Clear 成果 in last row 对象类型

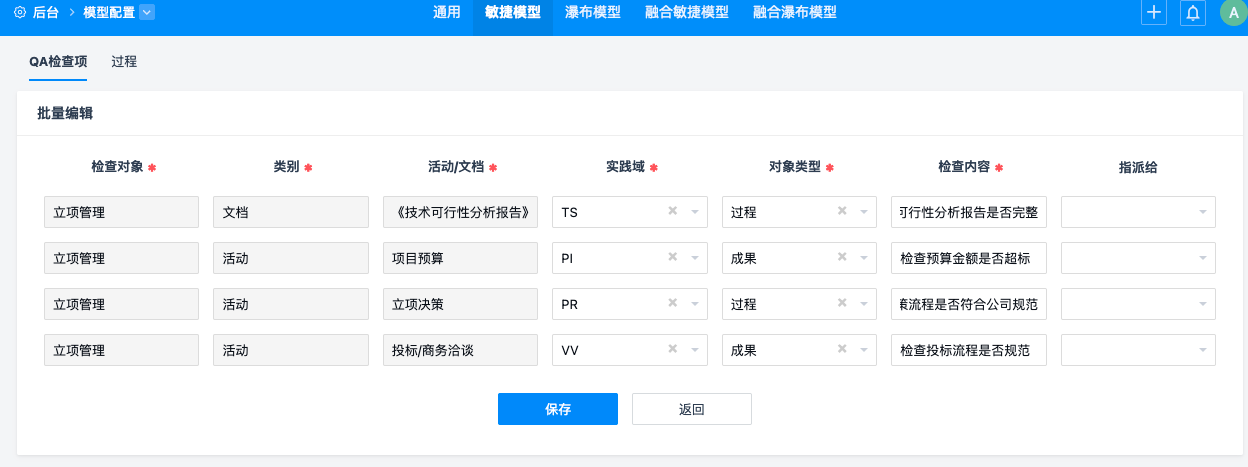point(842,350)
